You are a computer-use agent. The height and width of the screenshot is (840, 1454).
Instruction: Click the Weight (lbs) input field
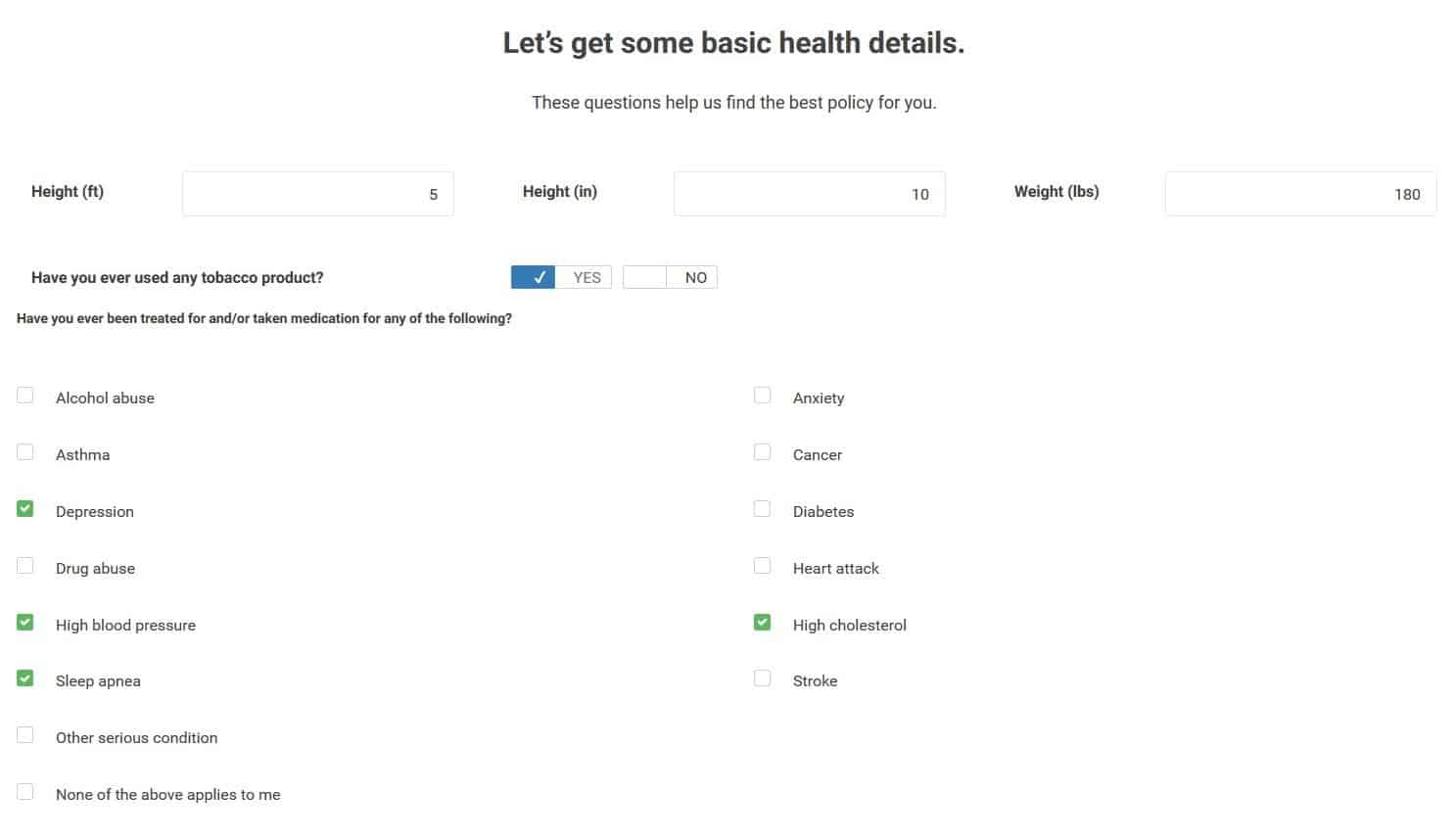click(1301, 194)
